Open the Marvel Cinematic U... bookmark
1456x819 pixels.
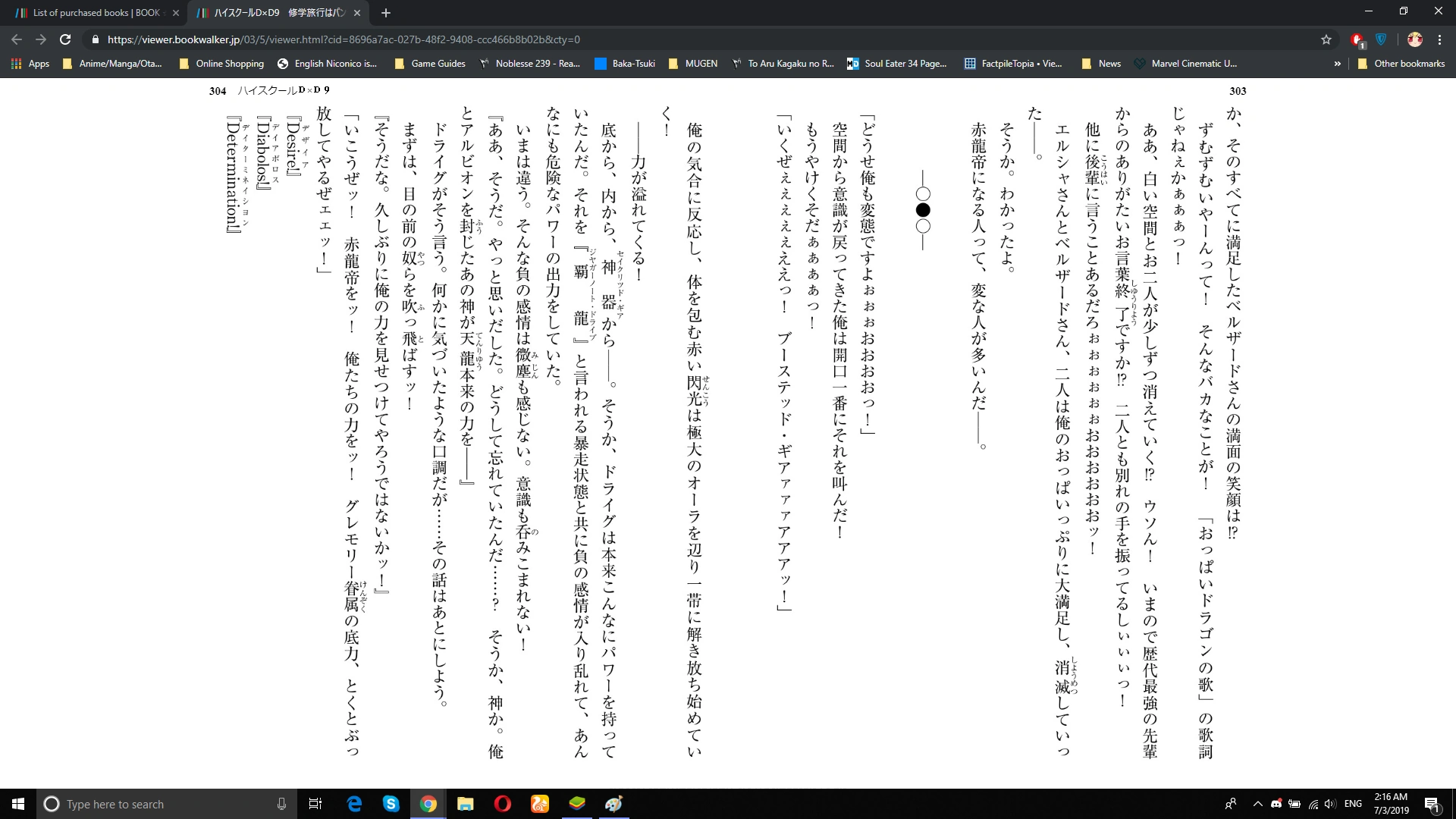pyautogui.click(x=1185, y=64)
